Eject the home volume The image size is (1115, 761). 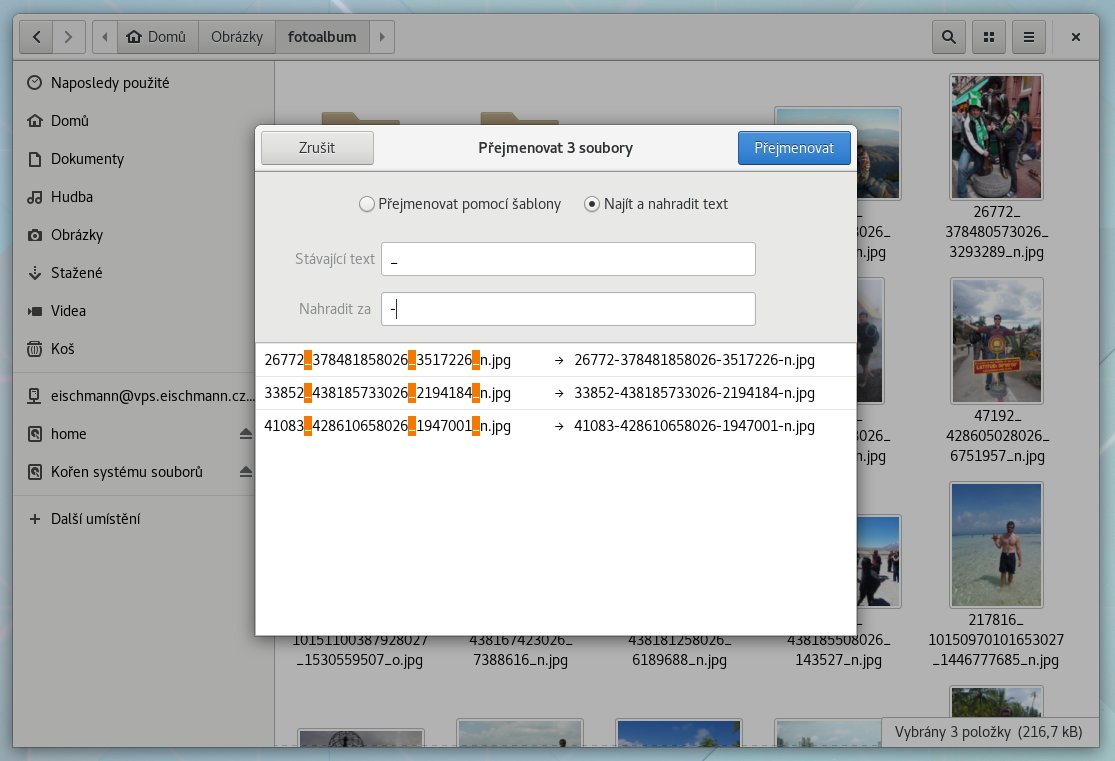pos(246,434)
